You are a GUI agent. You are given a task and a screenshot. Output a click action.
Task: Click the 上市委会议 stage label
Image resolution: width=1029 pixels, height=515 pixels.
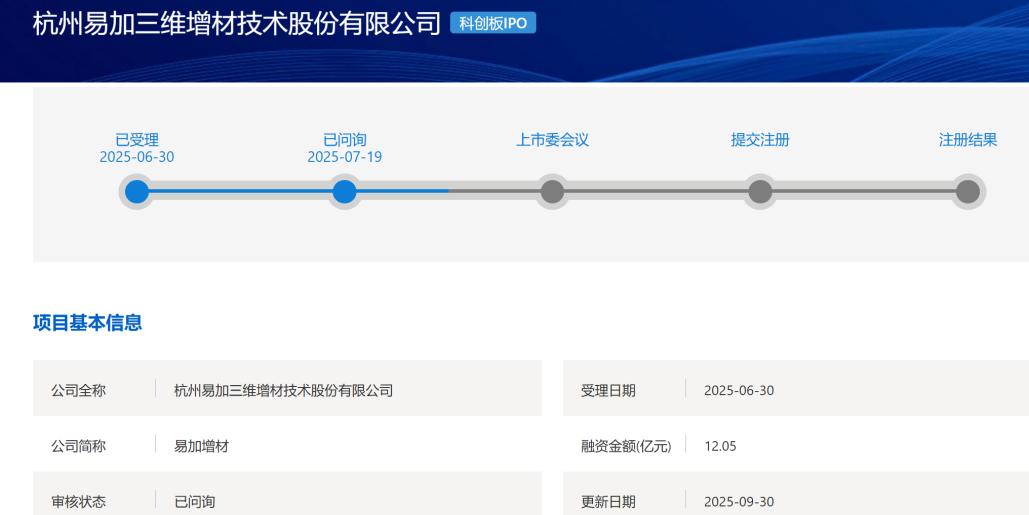pos(552,140)
